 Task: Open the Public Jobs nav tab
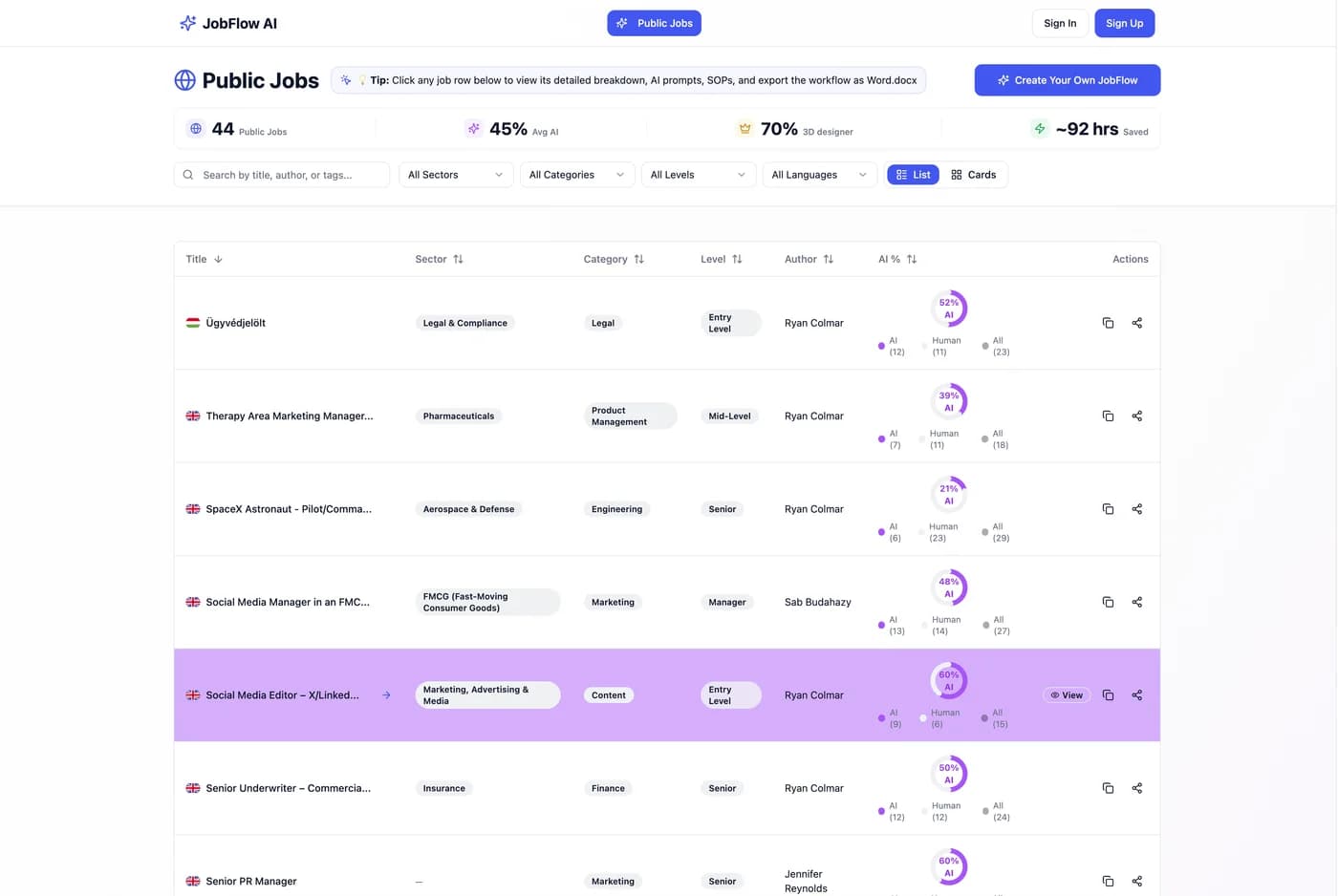point(654,23)
